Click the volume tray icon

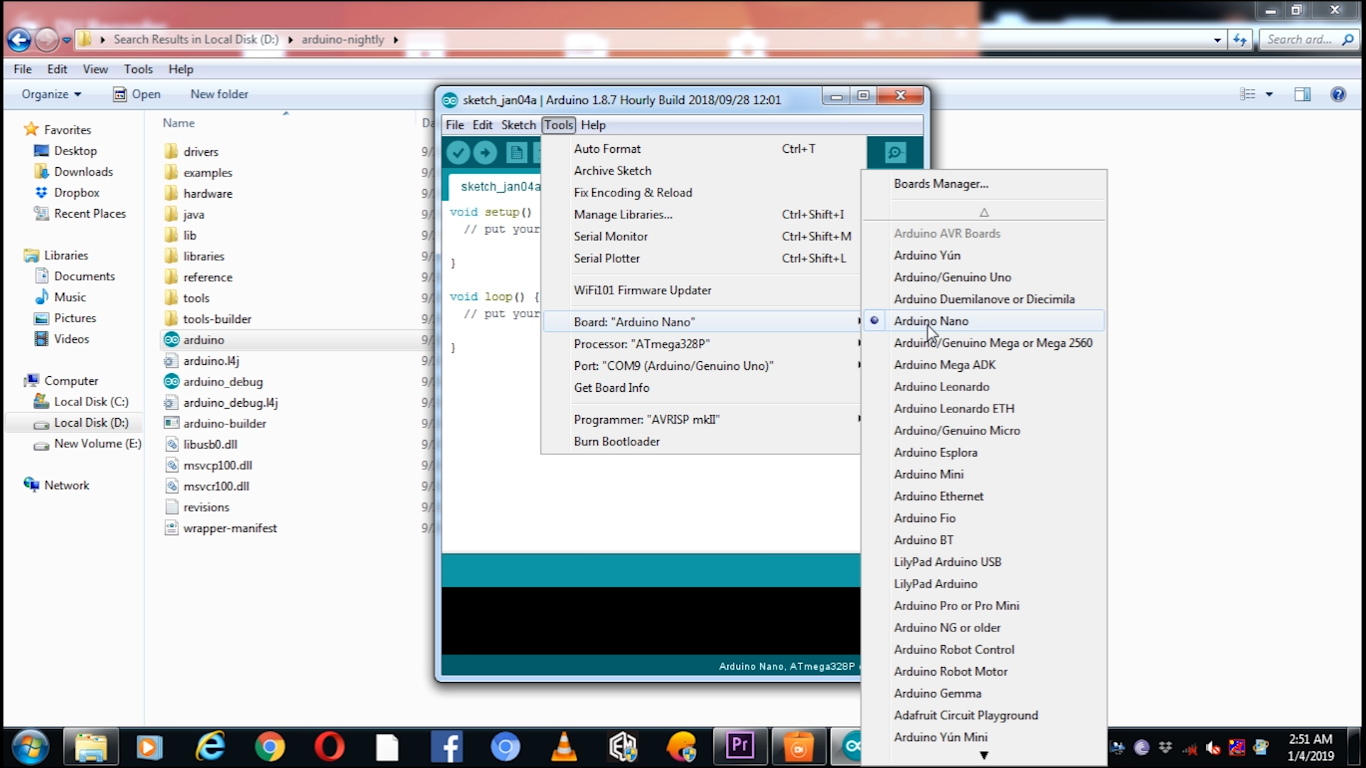click(1213, 747)
